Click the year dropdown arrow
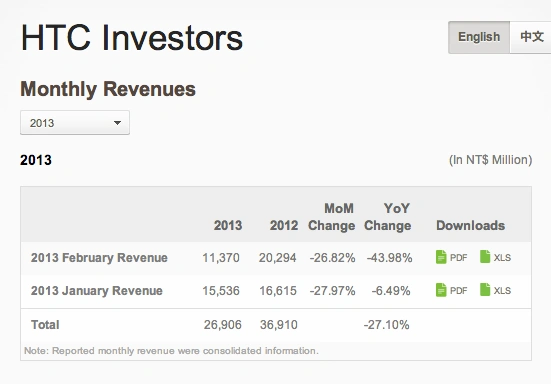This screenshot has height=384, width=551. (117, 123)
